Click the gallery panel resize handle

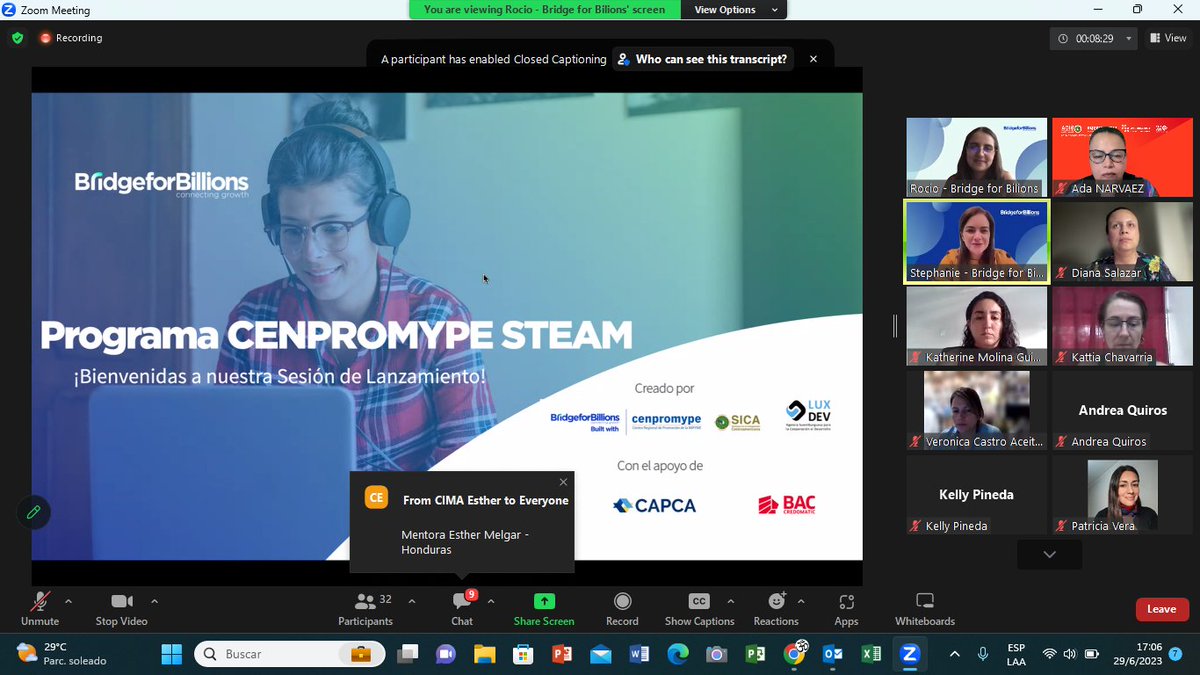coord(895,326)
